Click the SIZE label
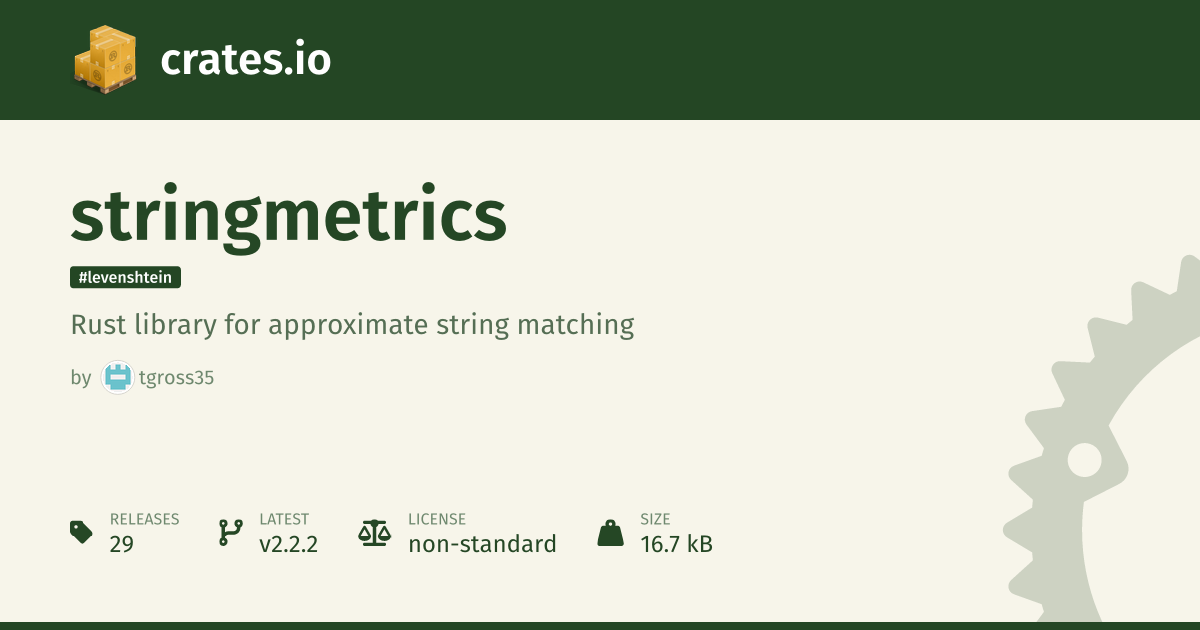This screenshot has height=630, width=1200. [x=655, y=519]
